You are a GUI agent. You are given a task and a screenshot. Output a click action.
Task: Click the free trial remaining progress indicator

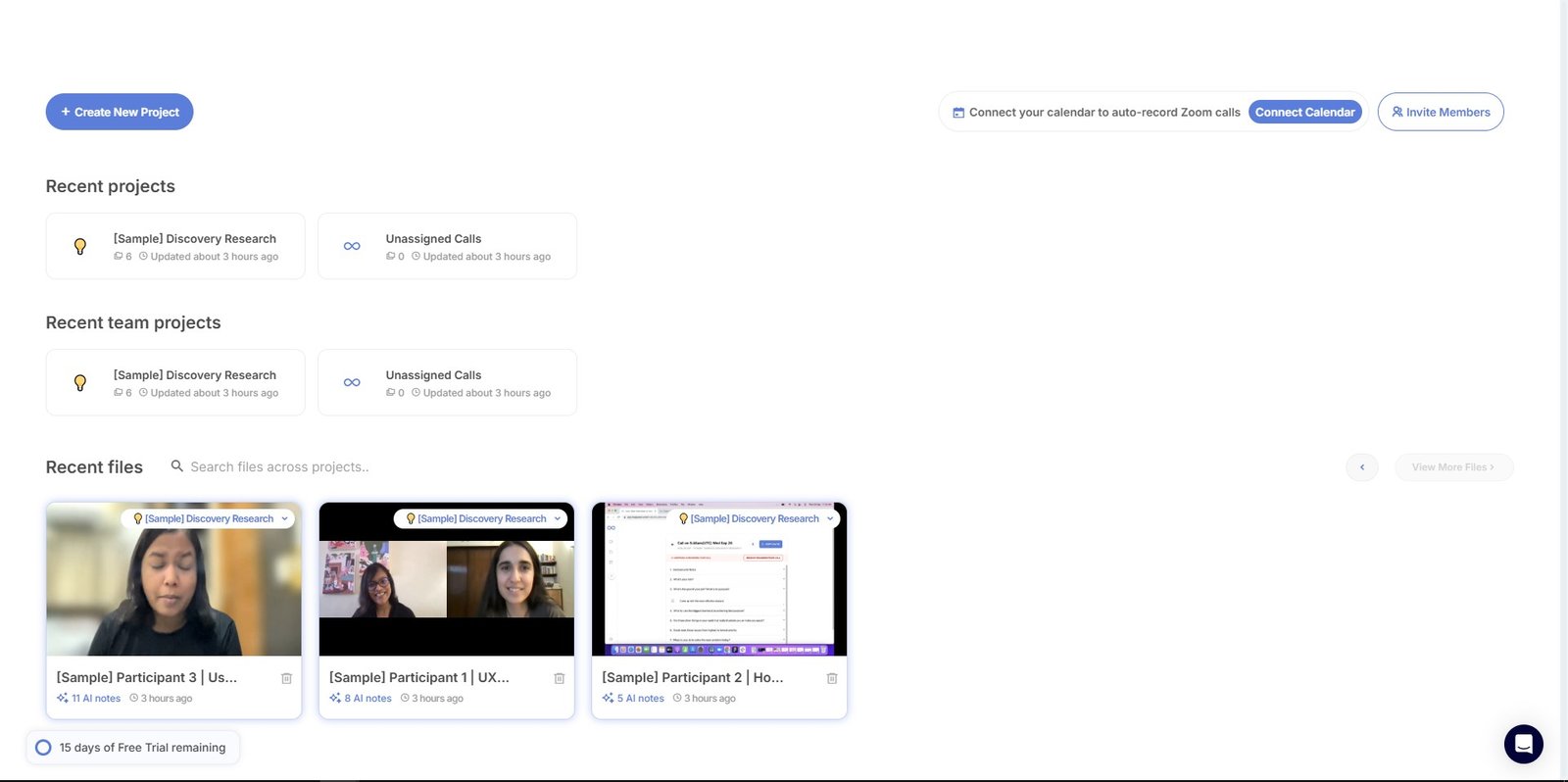click(x=43, y=748)
